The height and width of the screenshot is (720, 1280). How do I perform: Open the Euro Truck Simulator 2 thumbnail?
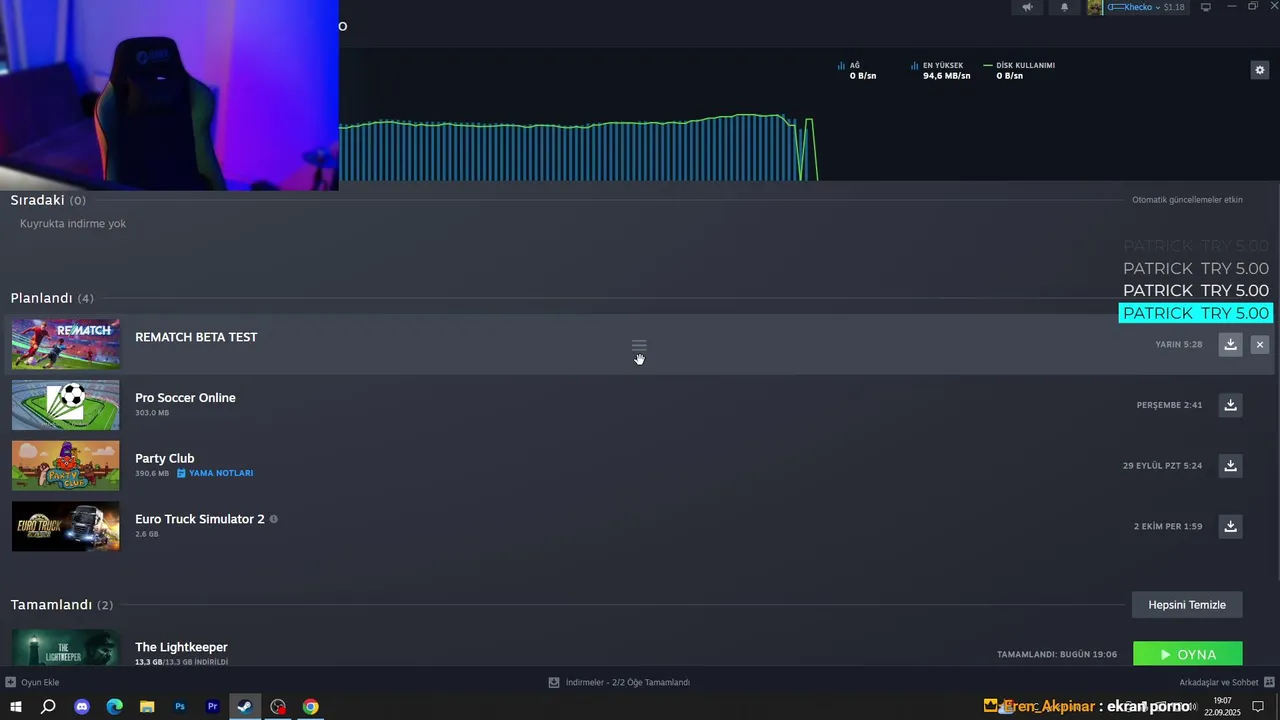(x=66, y=526)
